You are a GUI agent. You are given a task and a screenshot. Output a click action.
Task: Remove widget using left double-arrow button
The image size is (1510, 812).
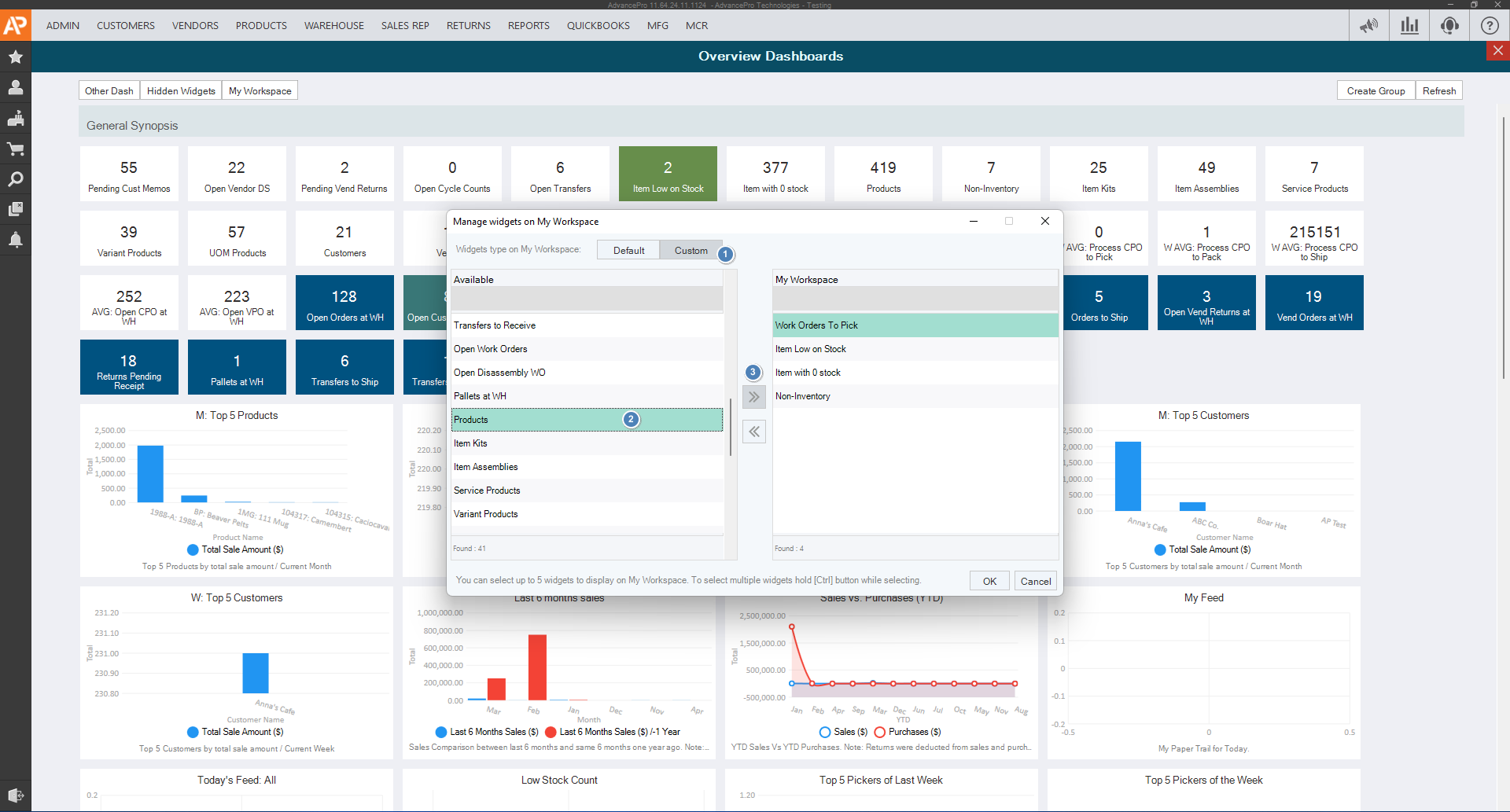click(753, 432)
